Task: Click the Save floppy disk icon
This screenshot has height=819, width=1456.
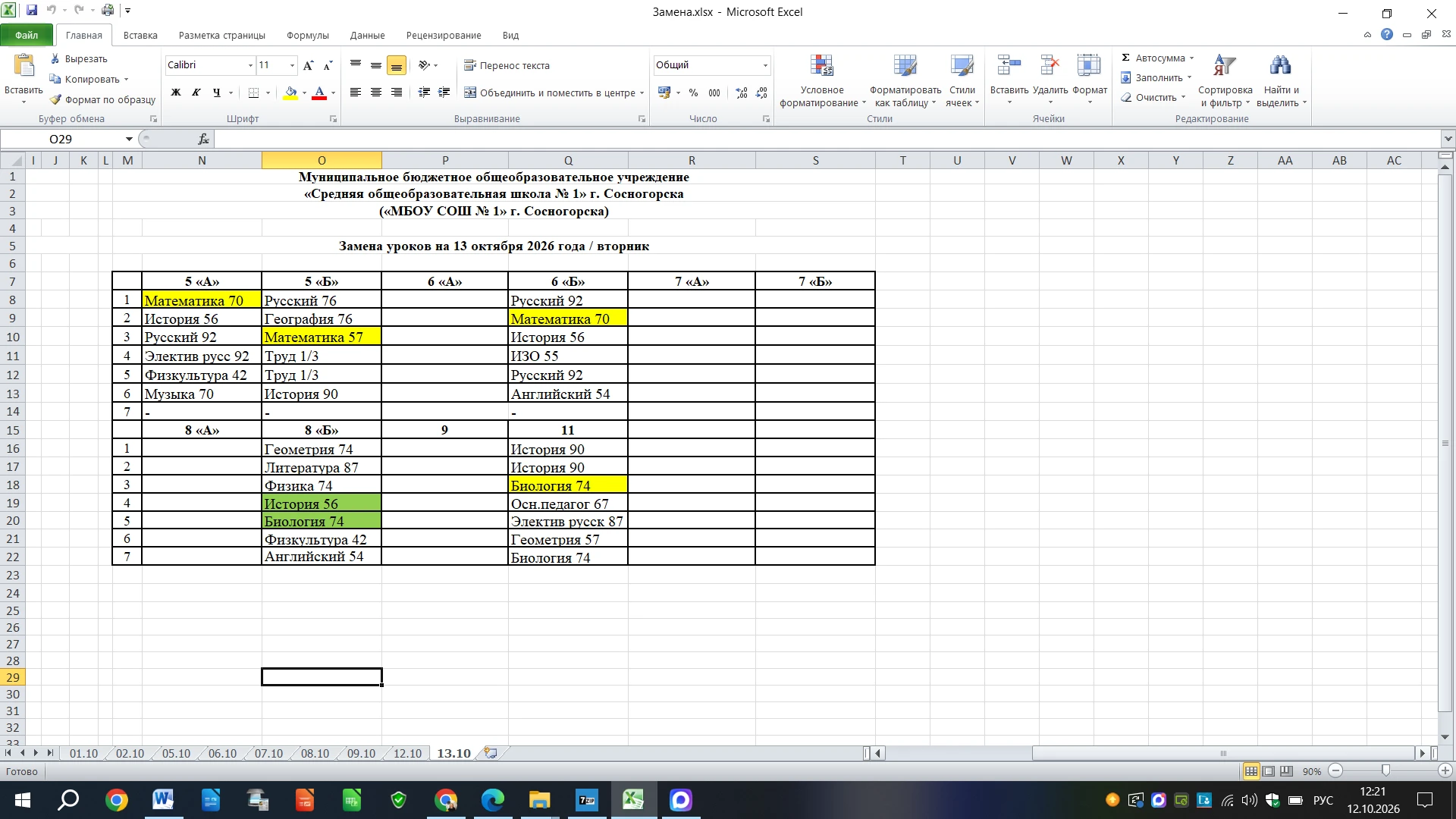Action: (32, 11)
